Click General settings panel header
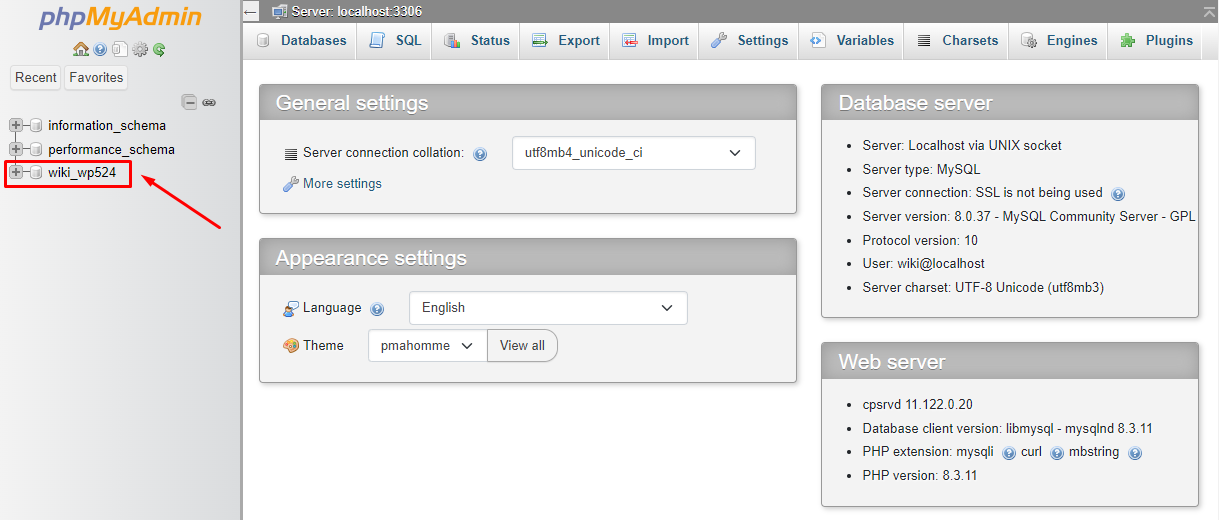Screen dimensions: 1219x520 528,103
